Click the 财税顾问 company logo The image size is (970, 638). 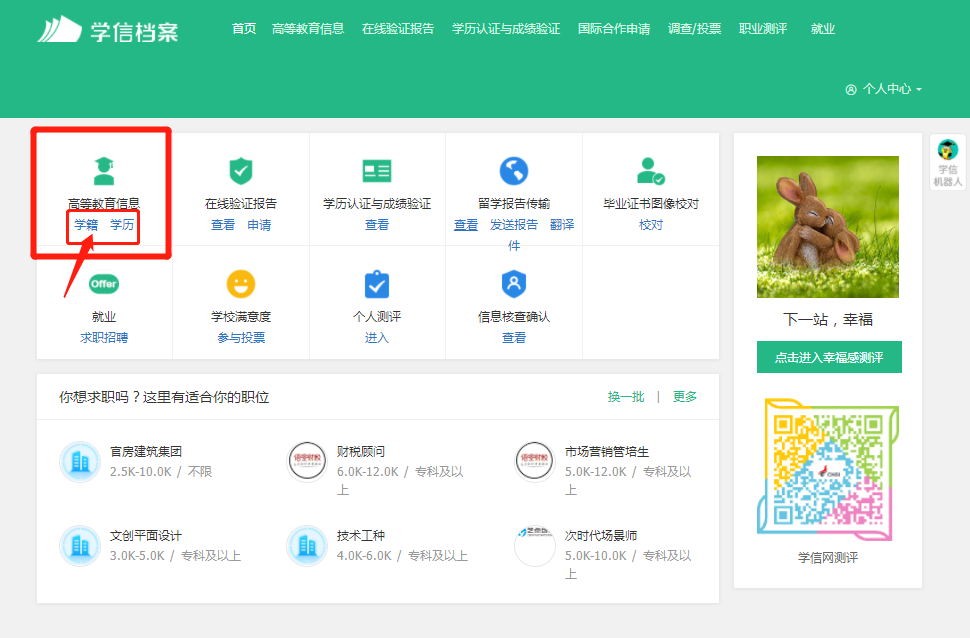307,462
